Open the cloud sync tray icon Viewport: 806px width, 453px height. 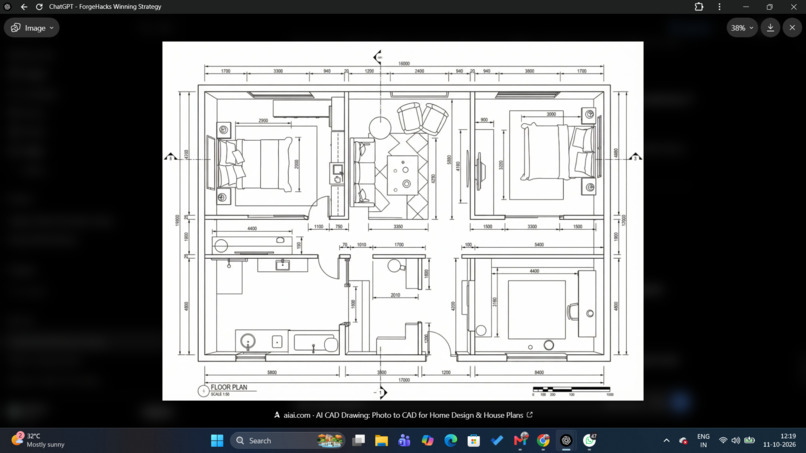[x=683, y=441]
